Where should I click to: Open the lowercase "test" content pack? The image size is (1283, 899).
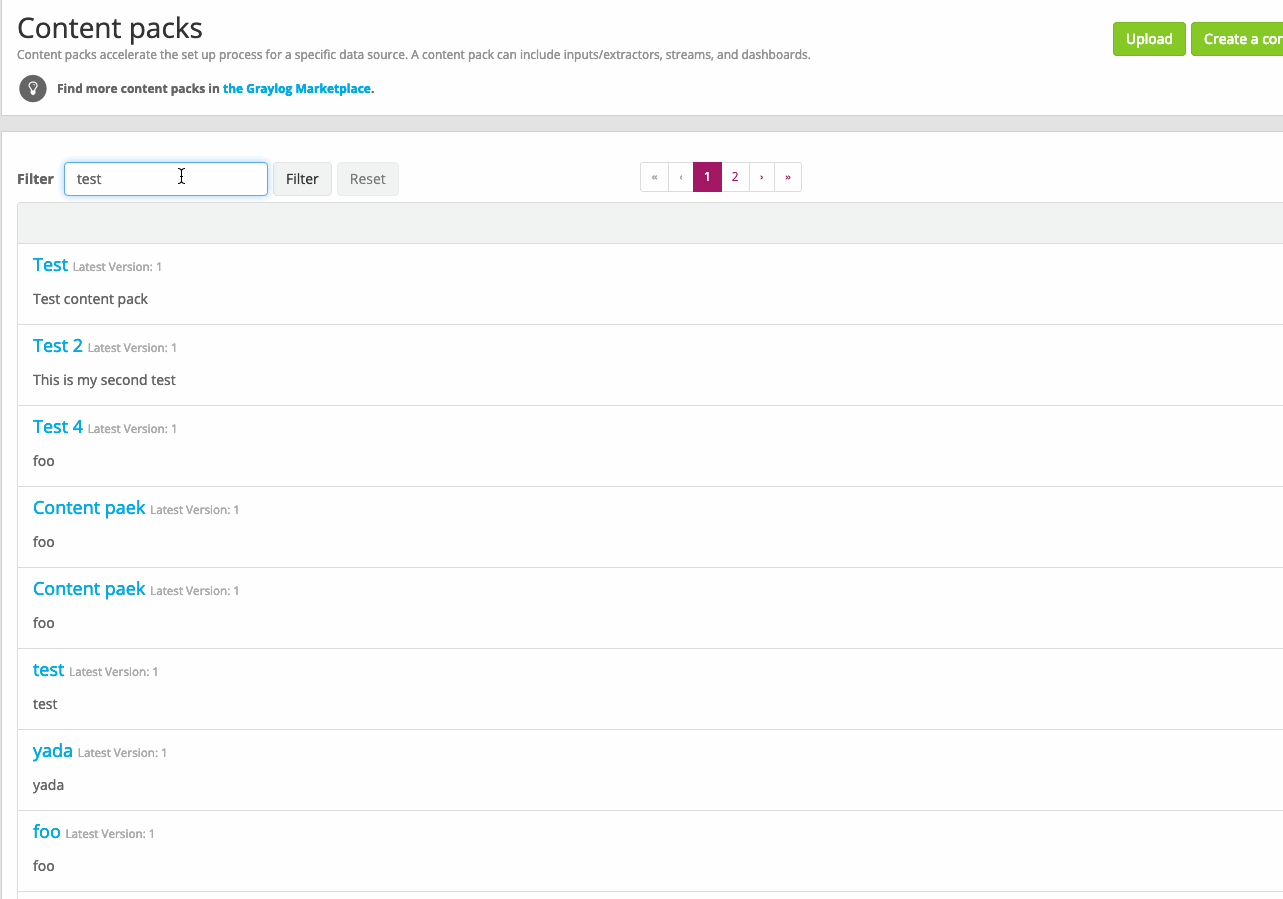pos(48,670)
